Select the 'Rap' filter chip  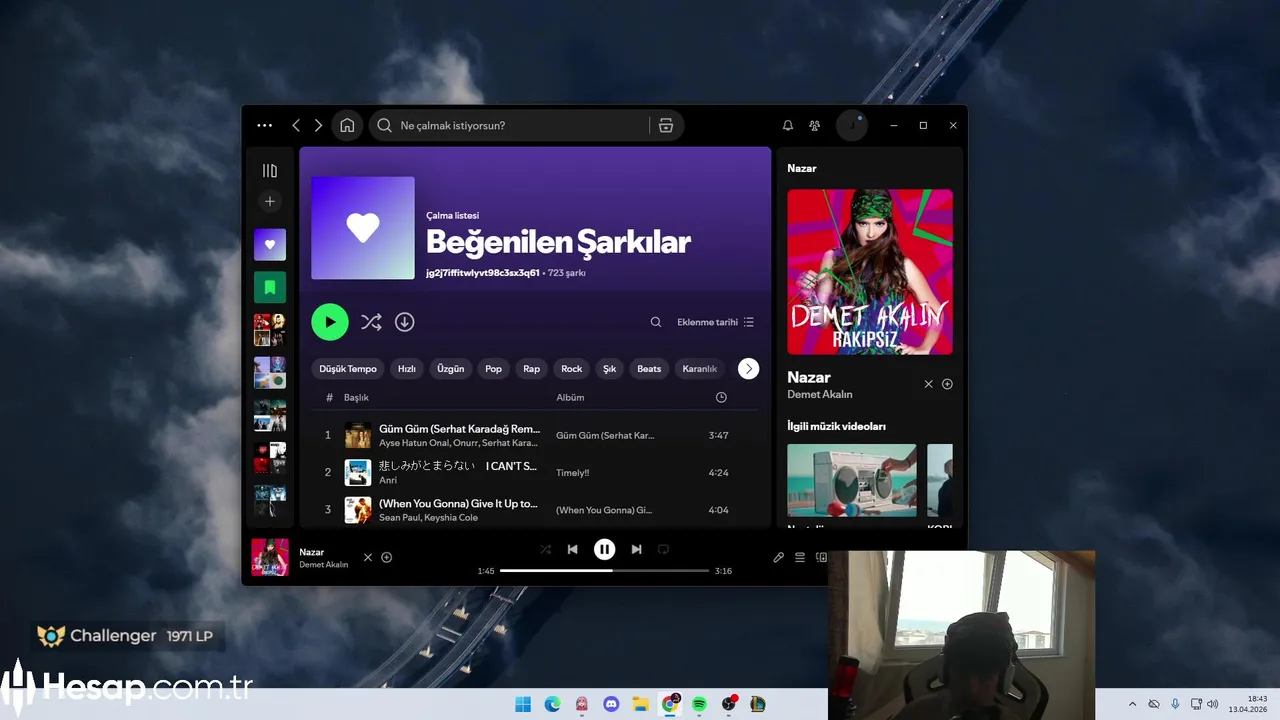532,369
